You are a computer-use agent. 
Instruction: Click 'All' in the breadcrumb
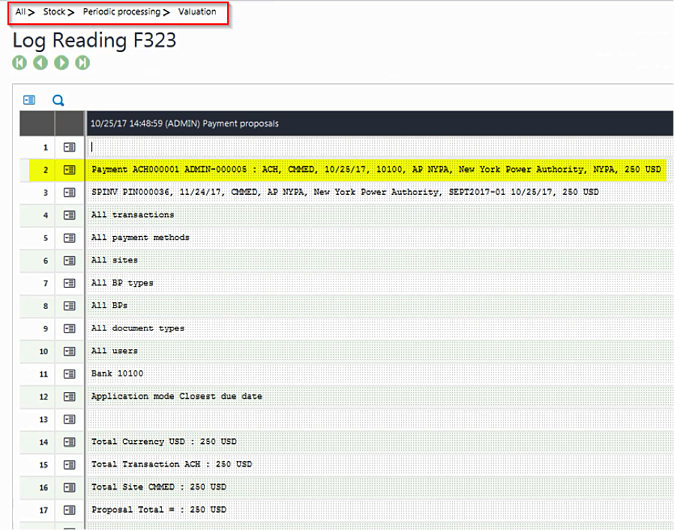(21, 12)
